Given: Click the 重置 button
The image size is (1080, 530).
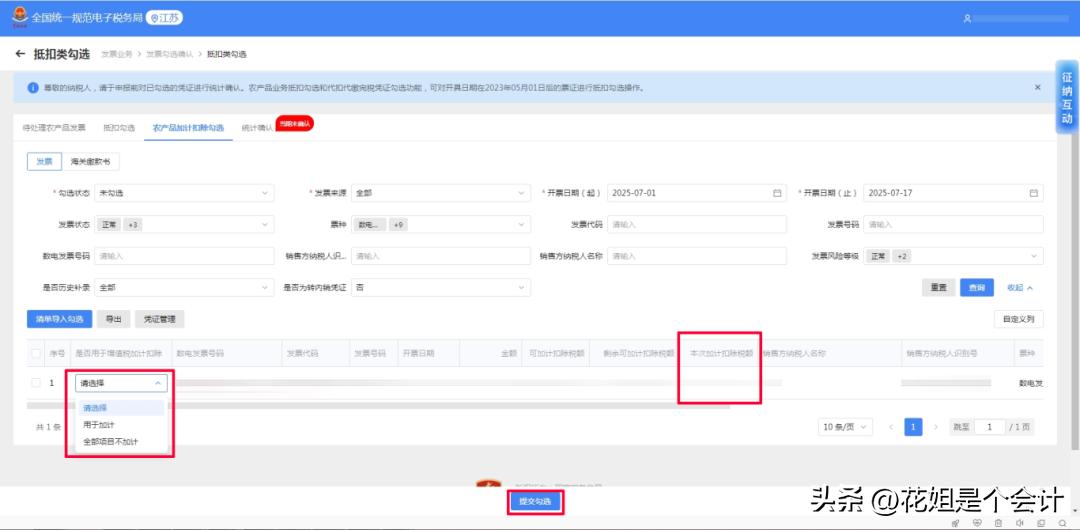Looking at the screenshot, I should point(938,288).
